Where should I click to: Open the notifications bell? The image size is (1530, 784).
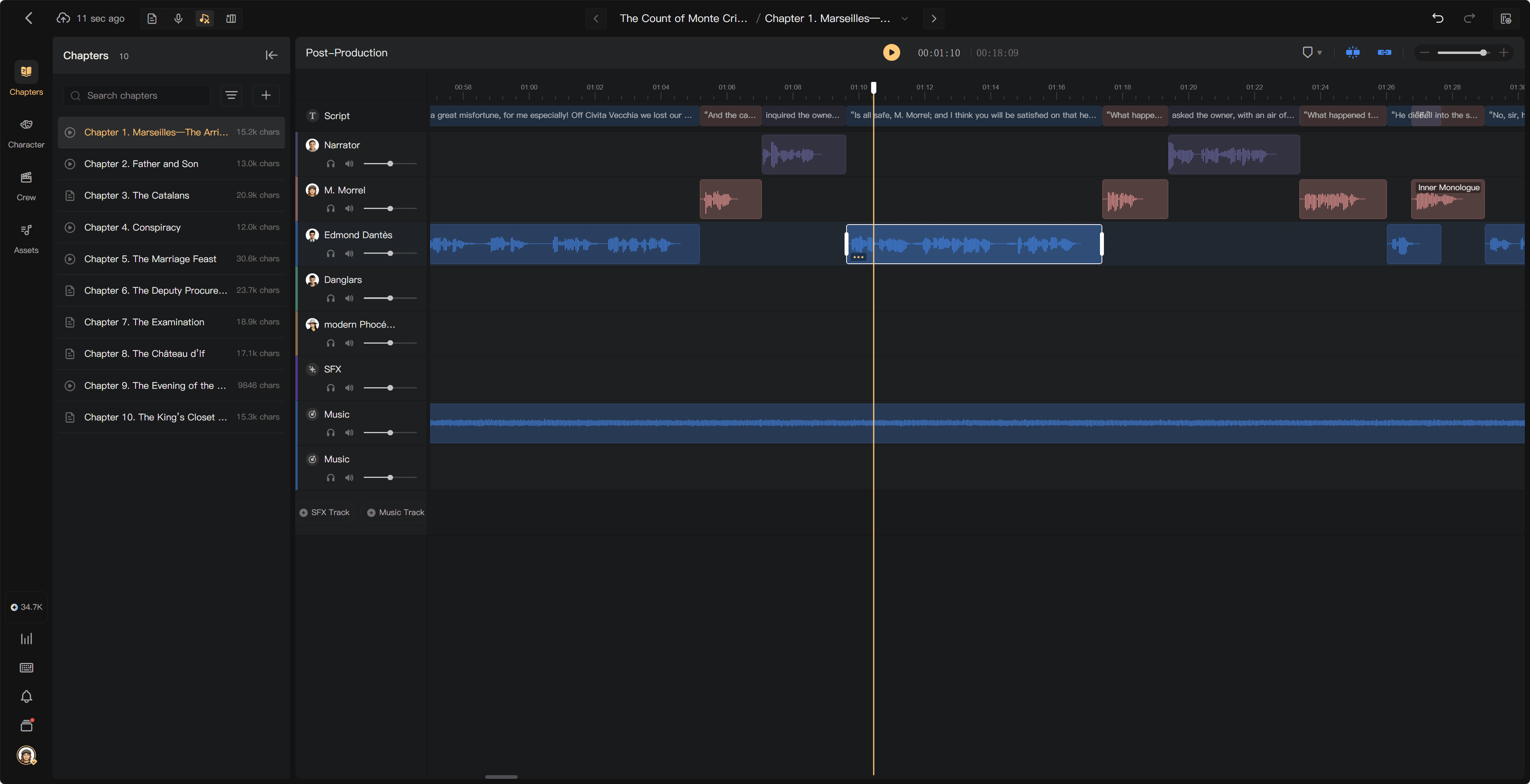[x=26, y=696]
